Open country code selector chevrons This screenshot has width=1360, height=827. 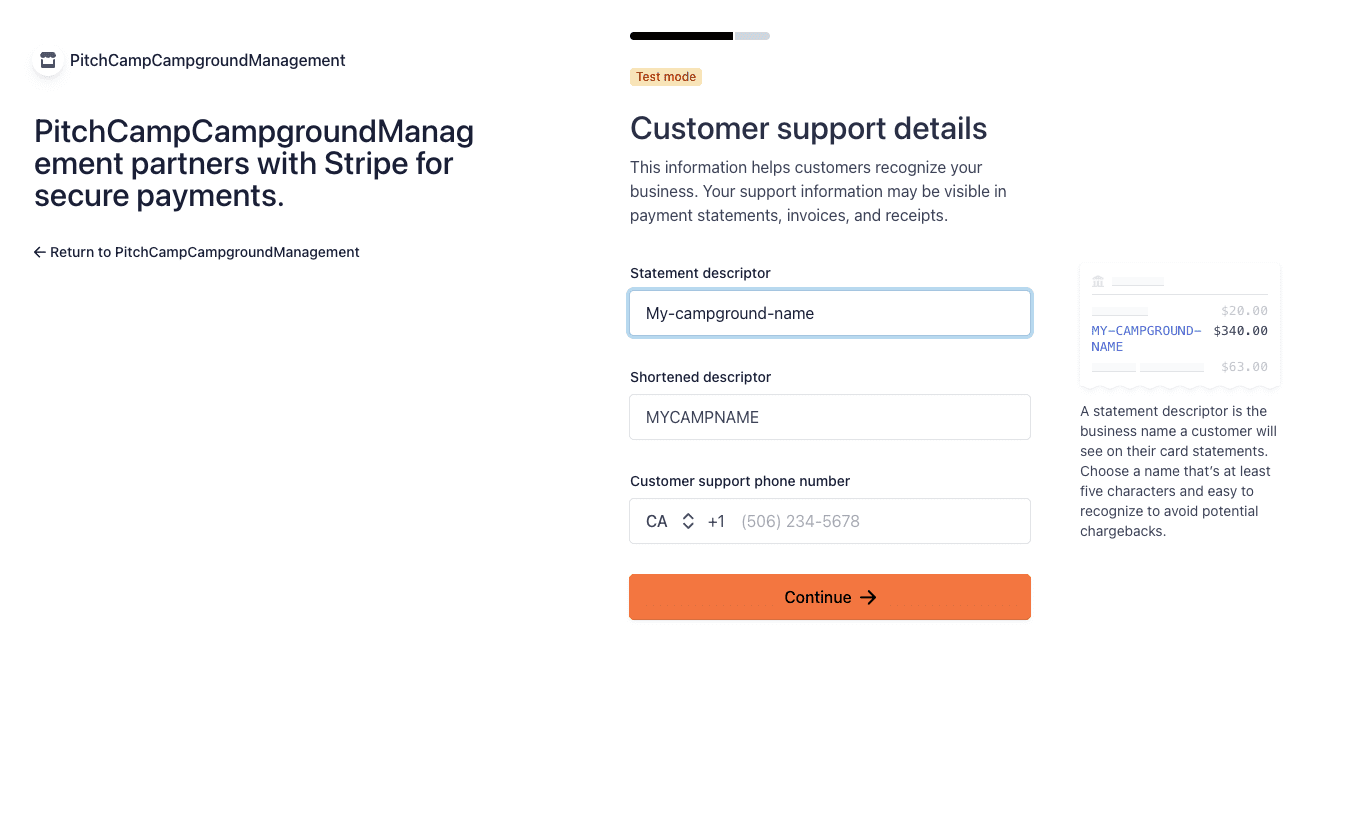pyautogui.click(x=688, y=521)
